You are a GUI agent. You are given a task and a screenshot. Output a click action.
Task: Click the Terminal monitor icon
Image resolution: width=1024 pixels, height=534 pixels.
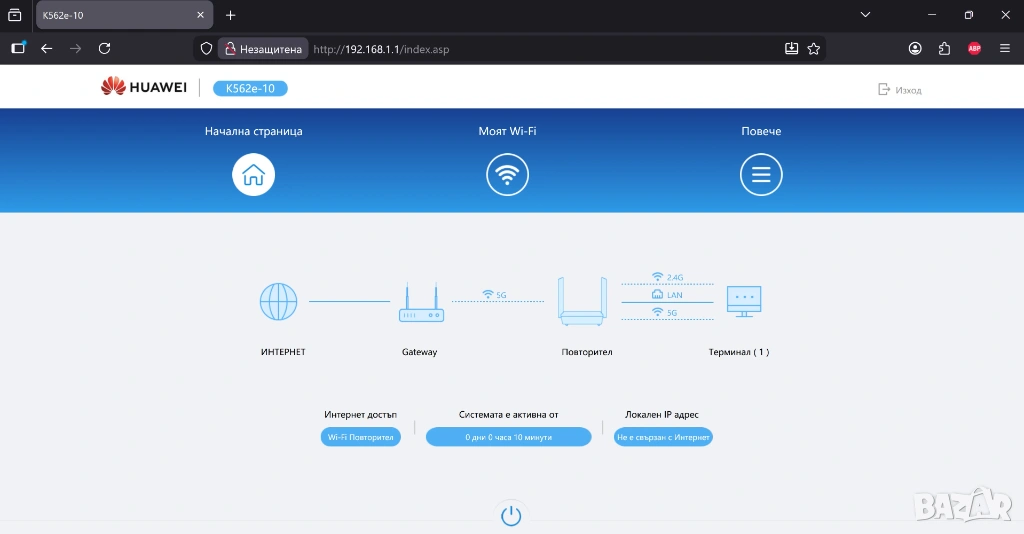coord(743,301)
